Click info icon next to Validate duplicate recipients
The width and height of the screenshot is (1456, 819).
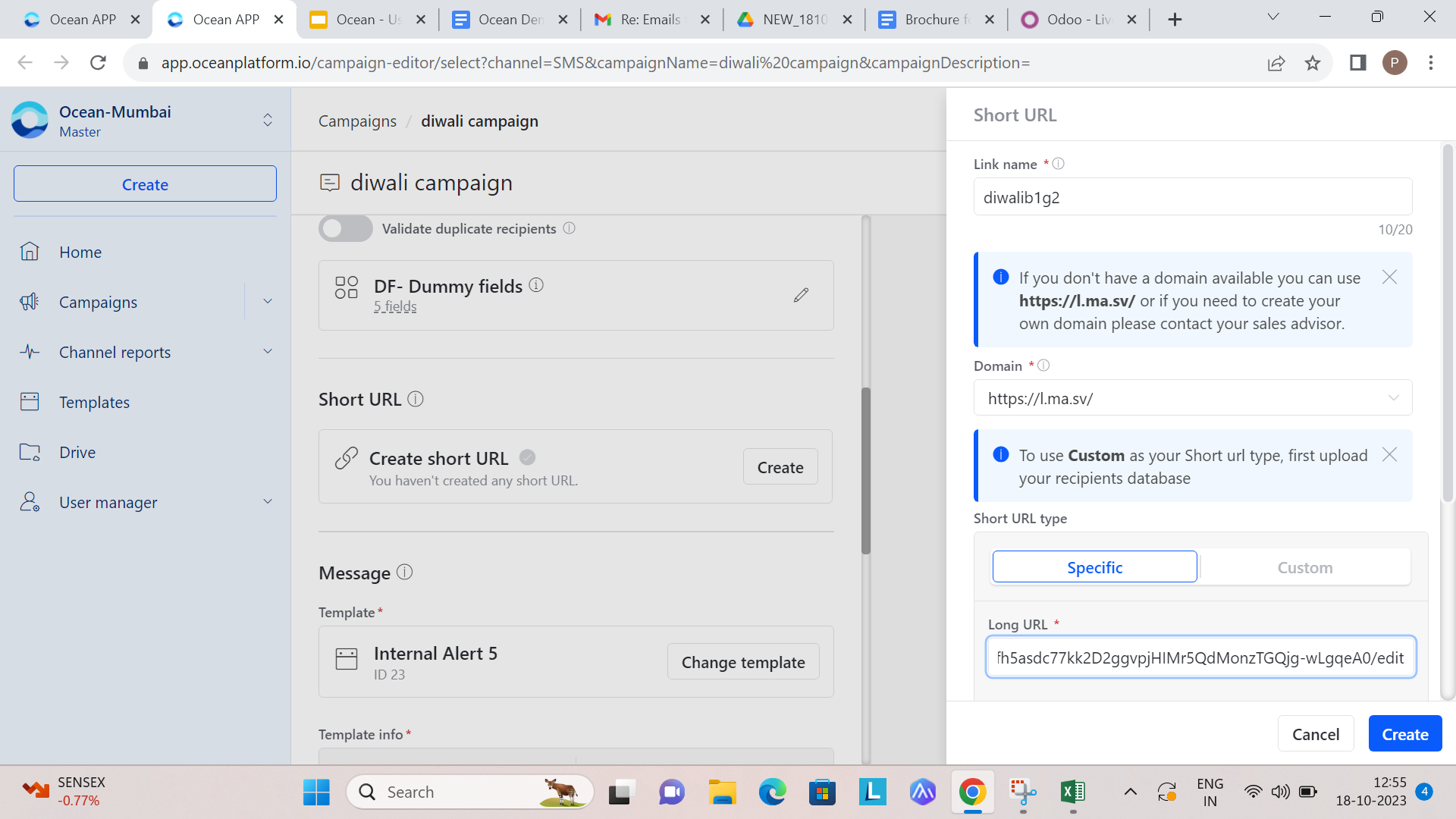570,228
